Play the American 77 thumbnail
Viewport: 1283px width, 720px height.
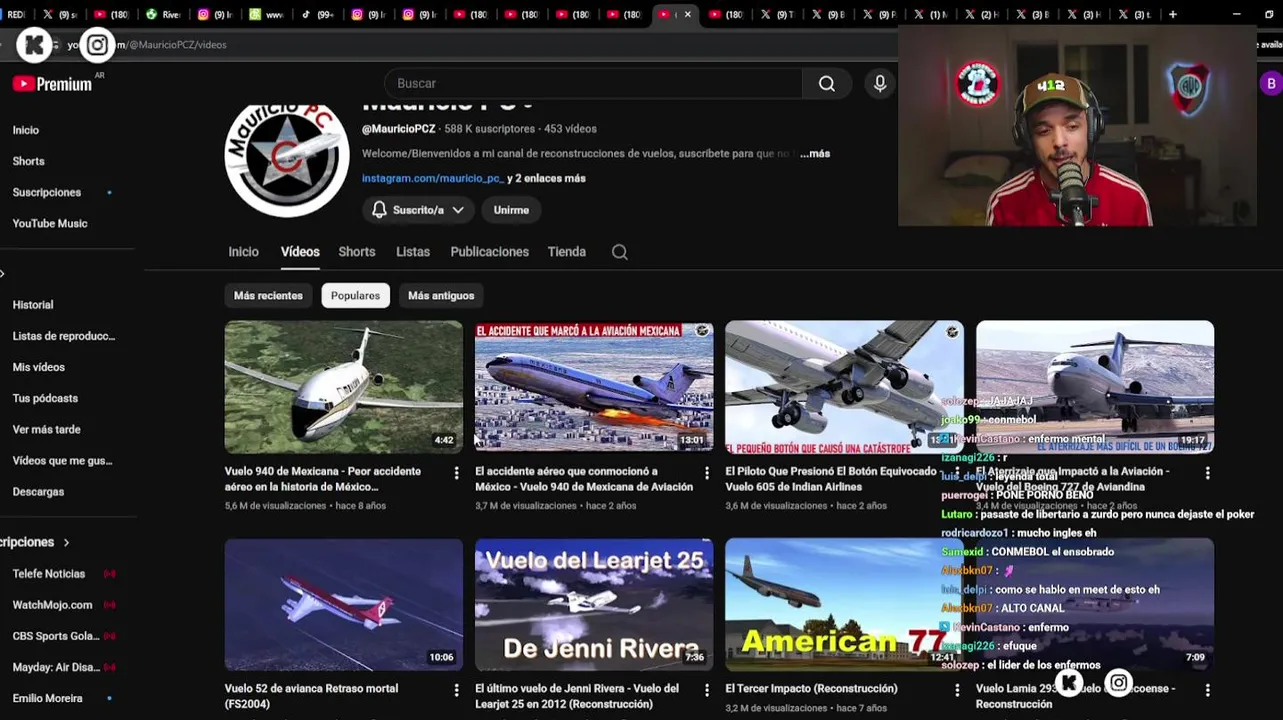[x=844, y=605]
